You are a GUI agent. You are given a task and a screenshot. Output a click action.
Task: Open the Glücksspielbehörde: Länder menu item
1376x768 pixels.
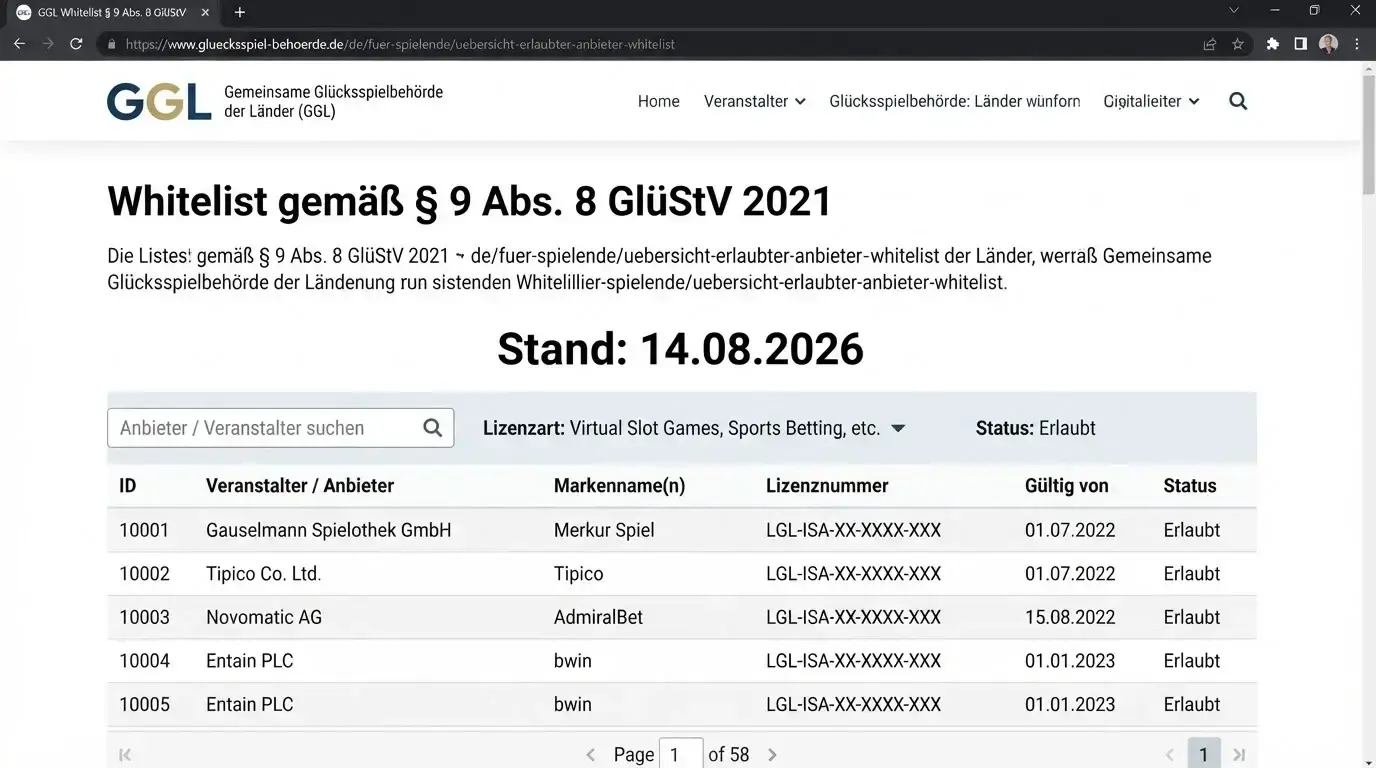pos(955,101)
